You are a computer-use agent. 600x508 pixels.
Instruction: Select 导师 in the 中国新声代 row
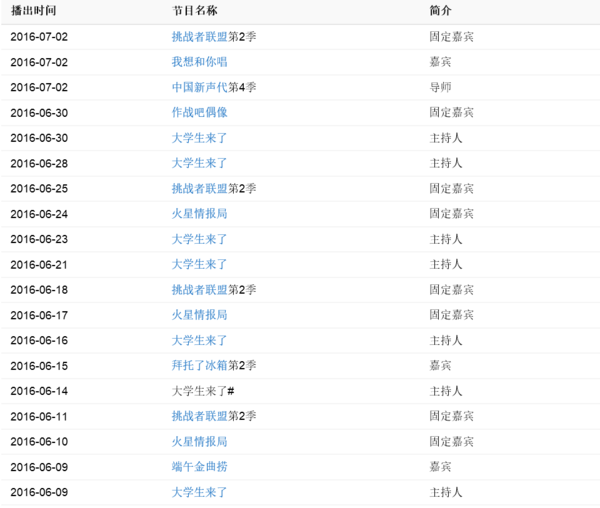tap(440, 87)
